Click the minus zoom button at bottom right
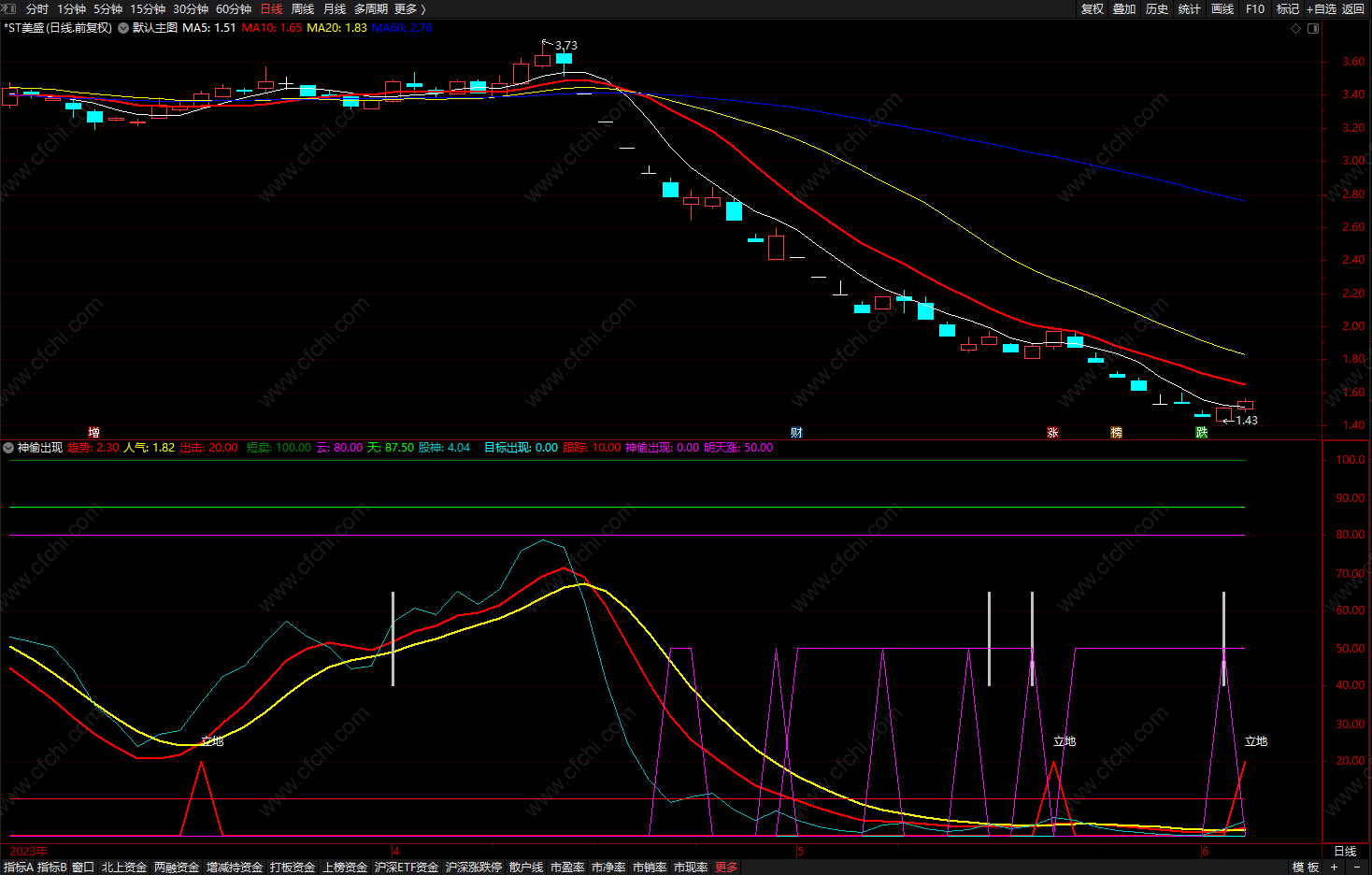 click(x=1357, y=868)
